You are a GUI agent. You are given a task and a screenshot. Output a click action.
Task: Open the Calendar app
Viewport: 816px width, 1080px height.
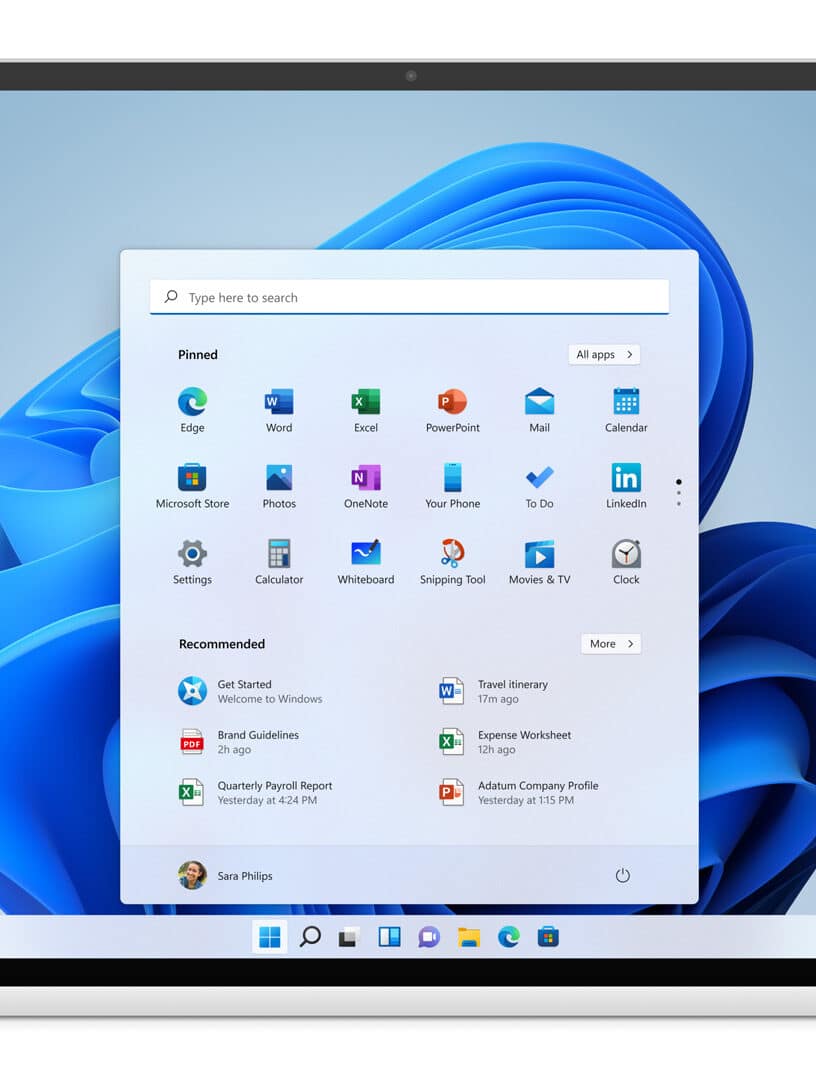[626, 411]
